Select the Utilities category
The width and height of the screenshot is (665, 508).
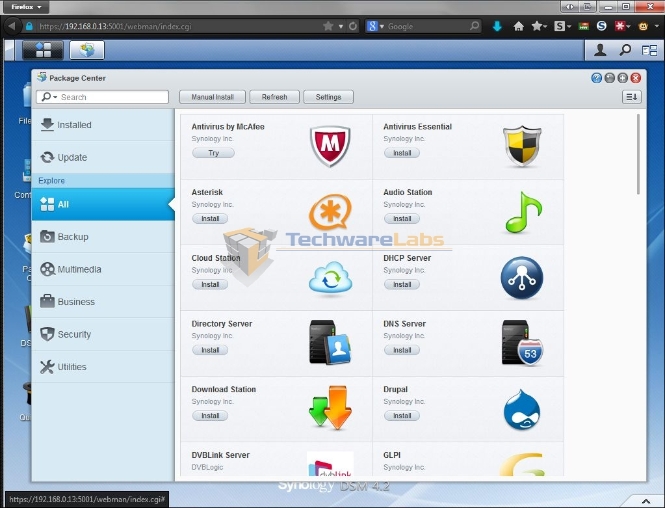coord(103,367)
